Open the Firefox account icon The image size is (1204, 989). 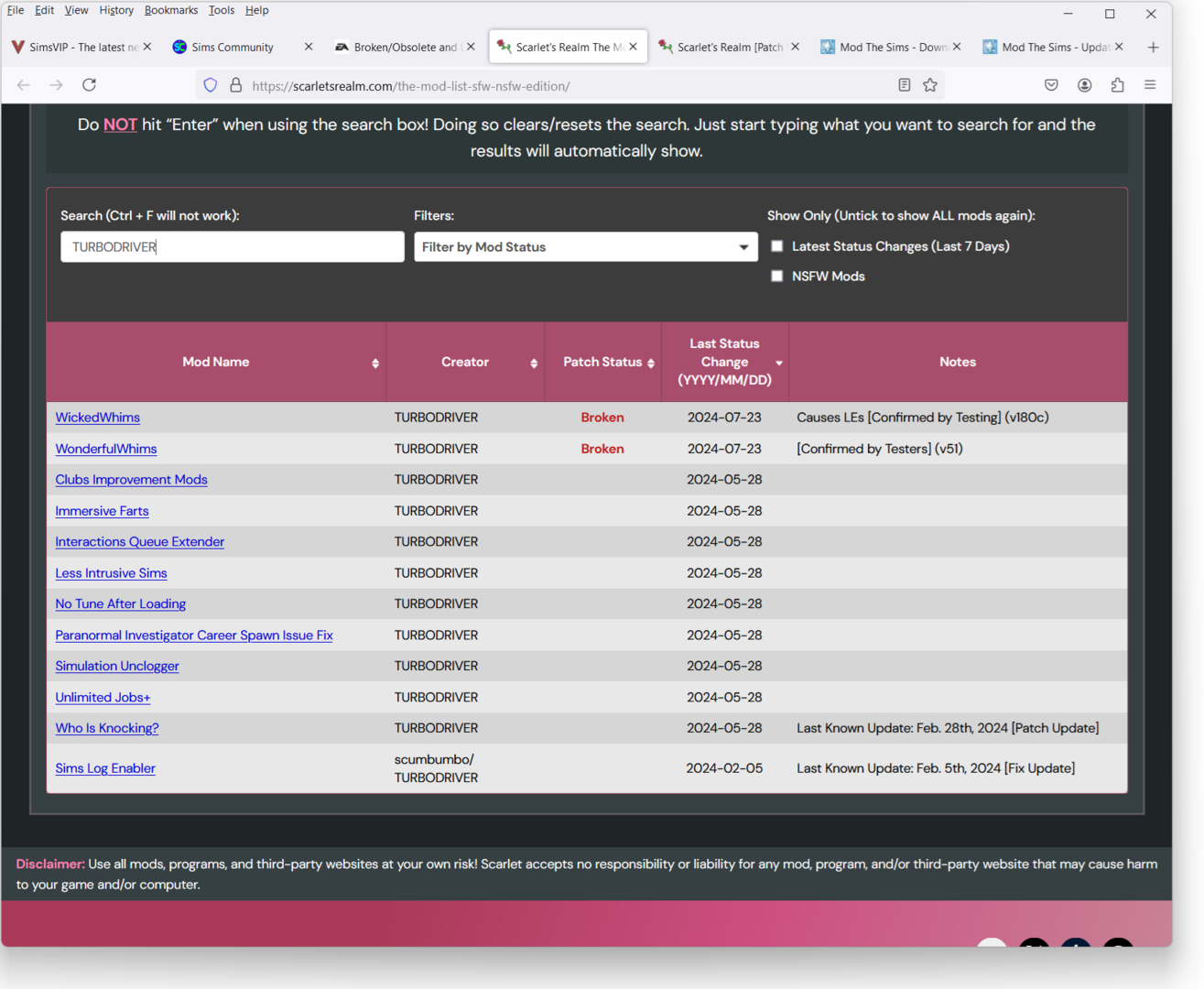click(1084, 85)
